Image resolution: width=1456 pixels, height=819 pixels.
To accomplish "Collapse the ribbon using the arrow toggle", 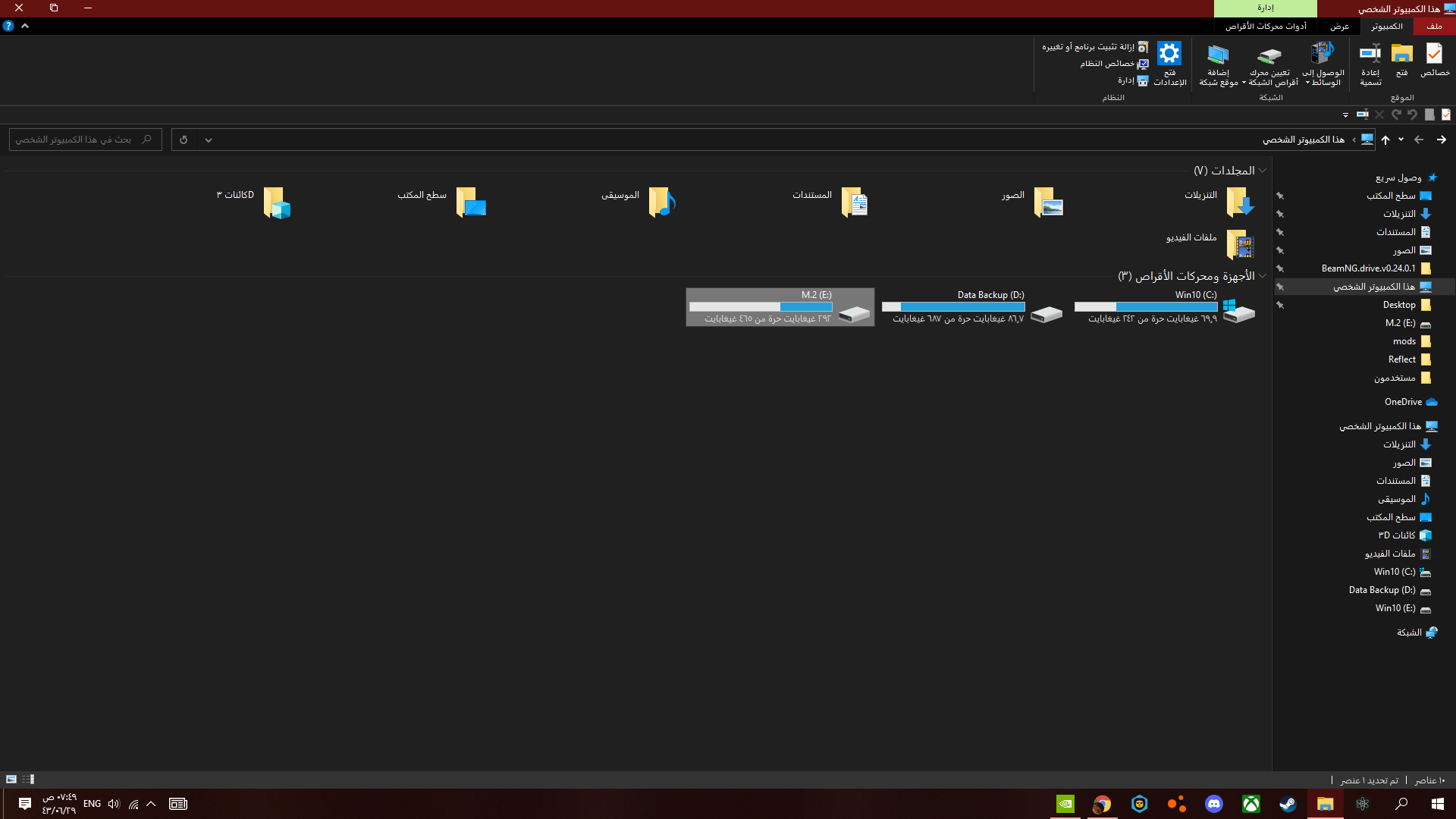I will coord(25,26).
